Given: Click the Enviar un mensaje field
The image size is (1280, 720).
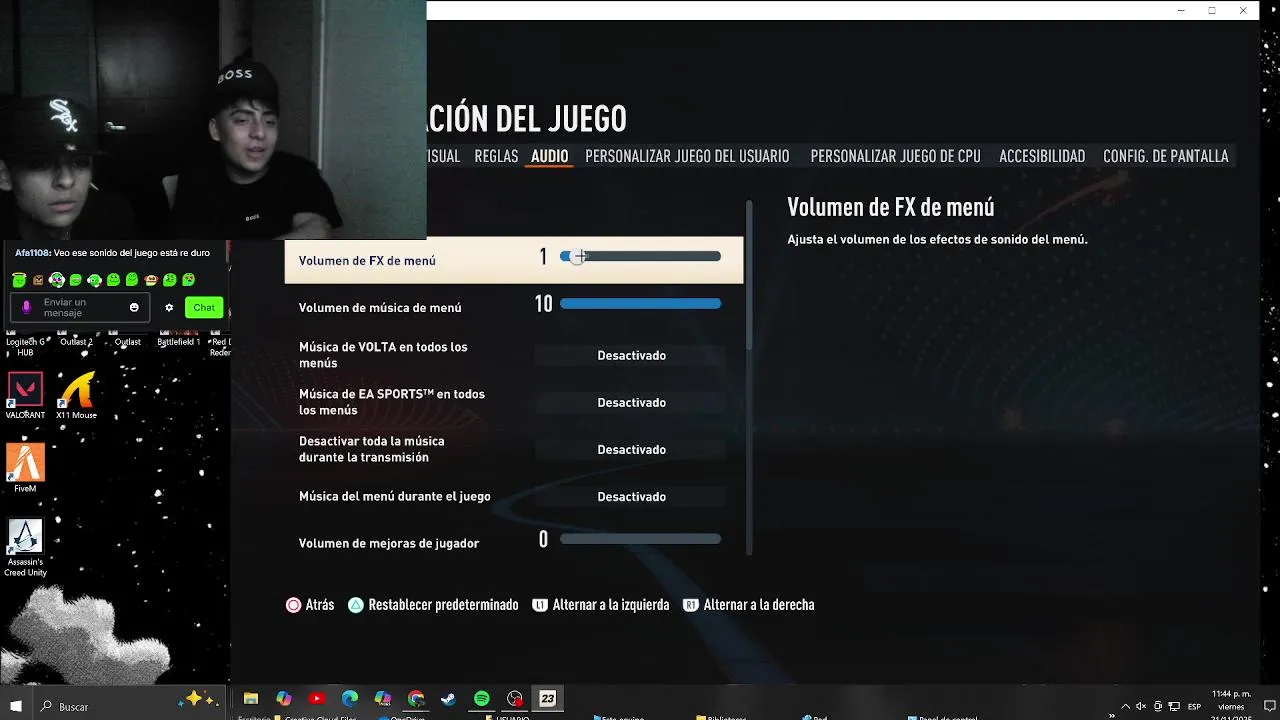Looking at the screenshot, I should (82, 307).
